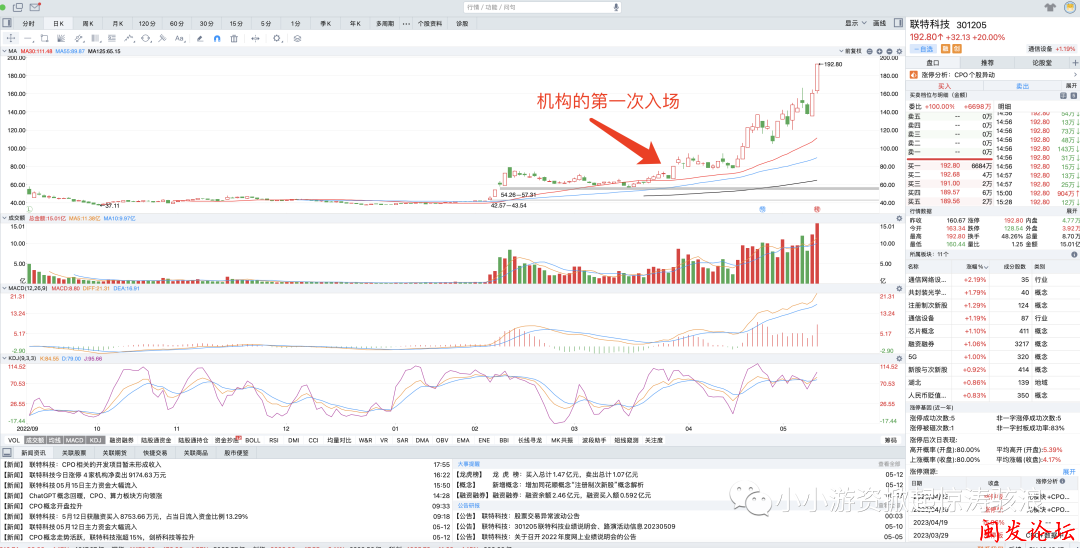The width and height of the screenshot is (1080, 548).
Task: Select the Aa text annotation tool
Action: pos(180,38)
